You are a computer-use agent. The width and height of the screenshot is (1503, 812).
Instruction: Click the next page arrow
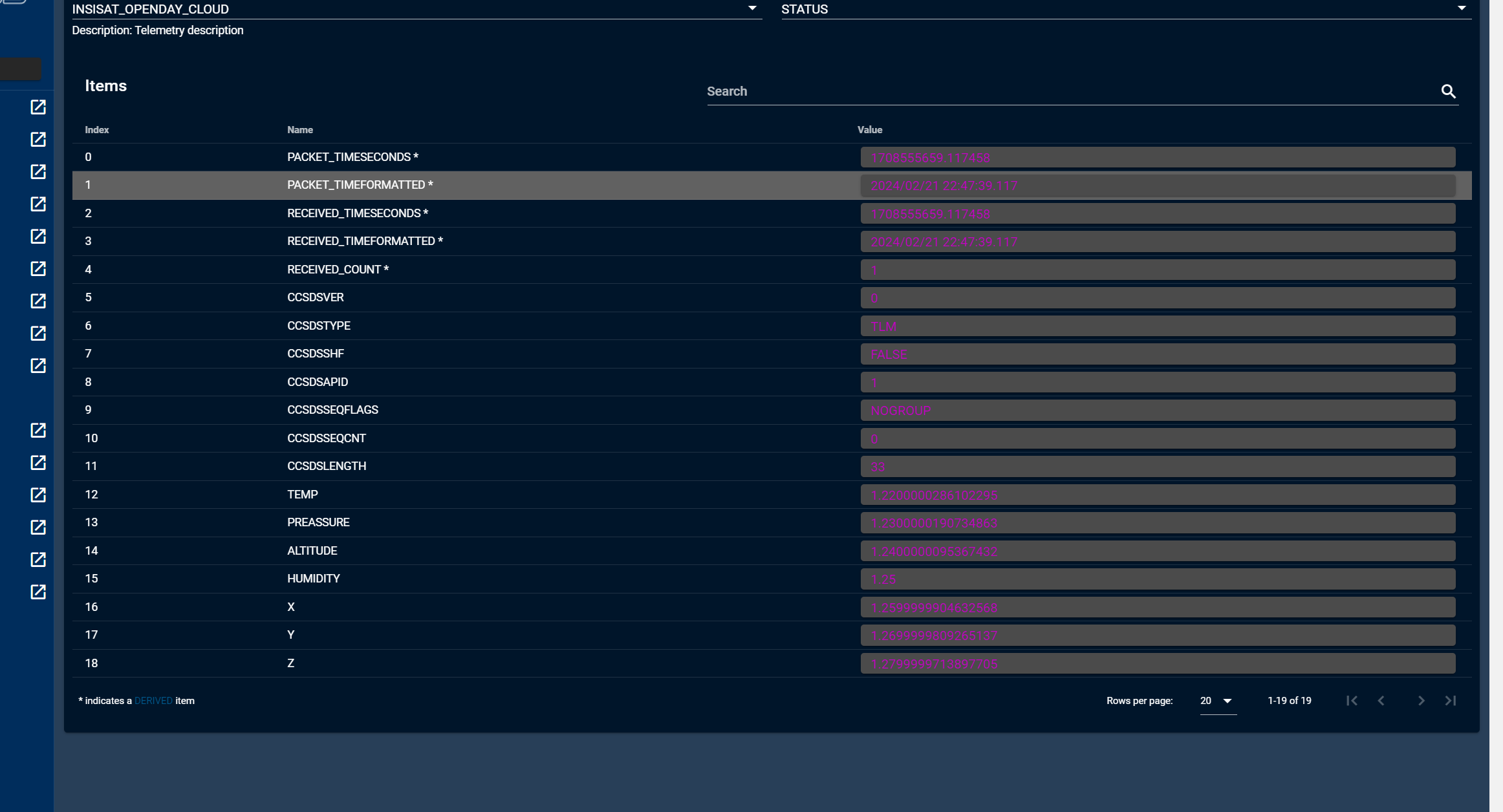point(1421,701)
